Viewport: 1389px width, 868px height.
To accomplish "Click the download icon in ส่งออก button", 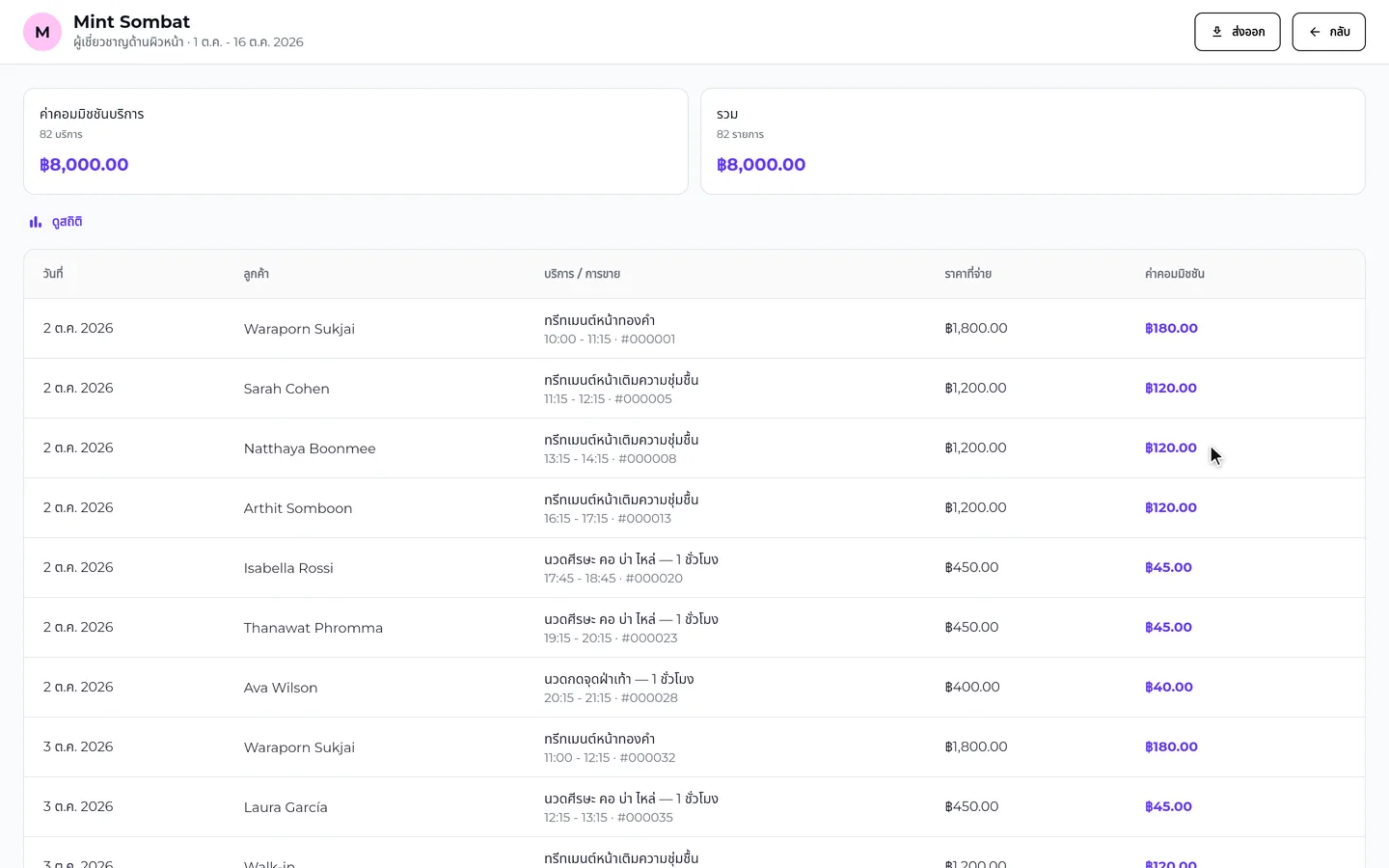I will tap(1217, 32).
